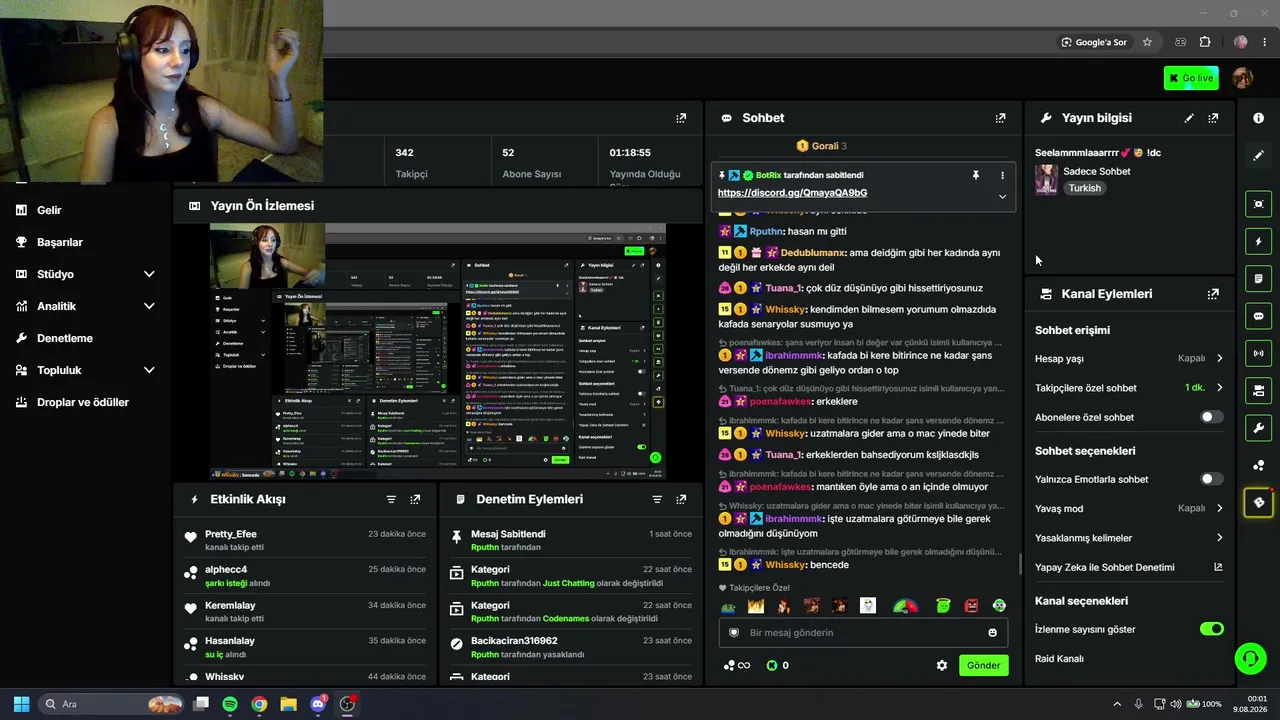The height and width of the screenshot is (720, 1280).
Task: Open pinned message three-dot menu
Action: 1002,175
